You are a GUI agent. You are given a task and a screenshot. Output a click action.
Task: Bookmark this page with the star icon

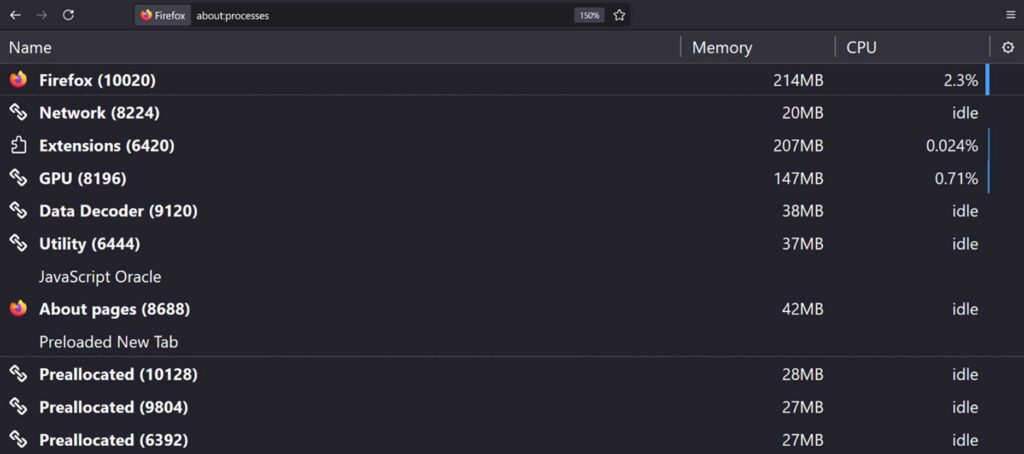[x=619, y=15]
